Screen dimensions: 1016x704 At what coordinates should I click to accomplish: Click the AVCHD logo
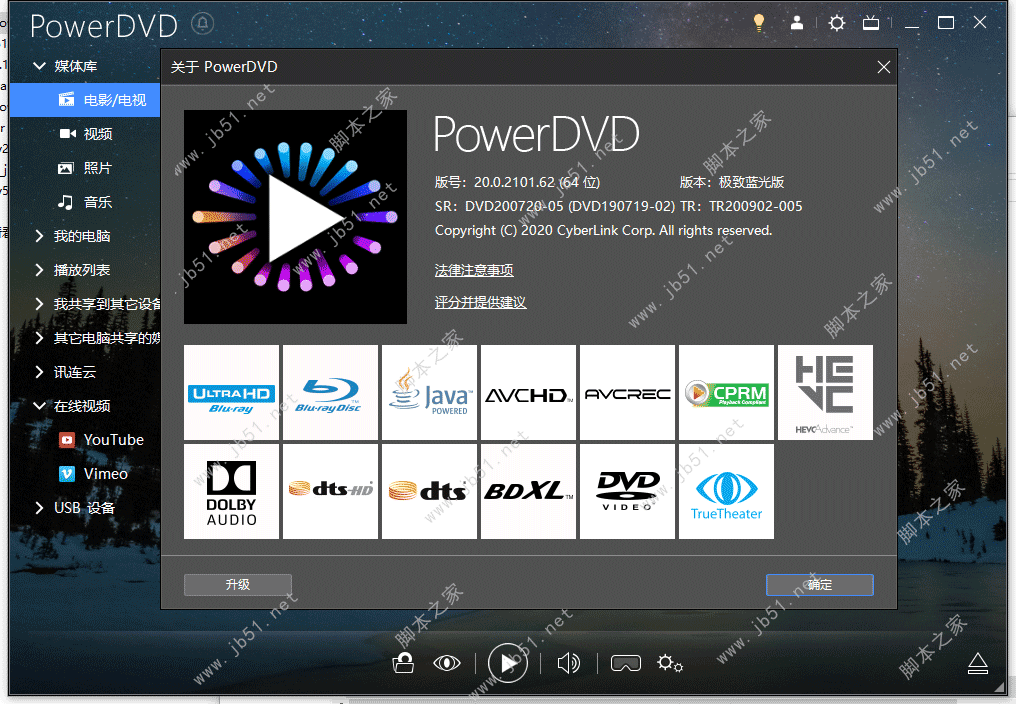[x=528, y=392]
